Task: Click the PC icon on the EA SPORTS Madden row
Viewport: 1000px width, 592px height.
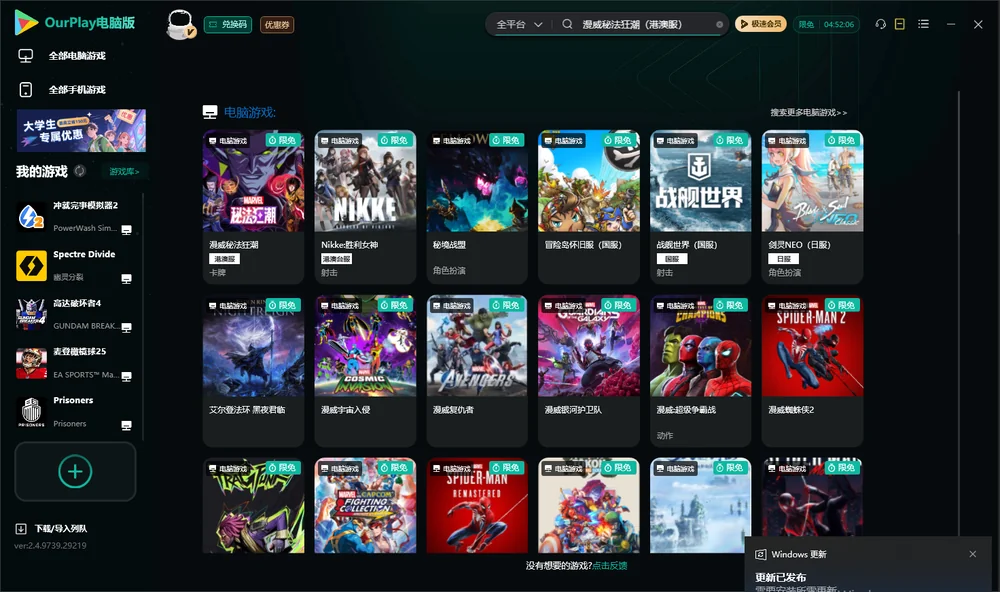Action: click(x=126, y=376)
